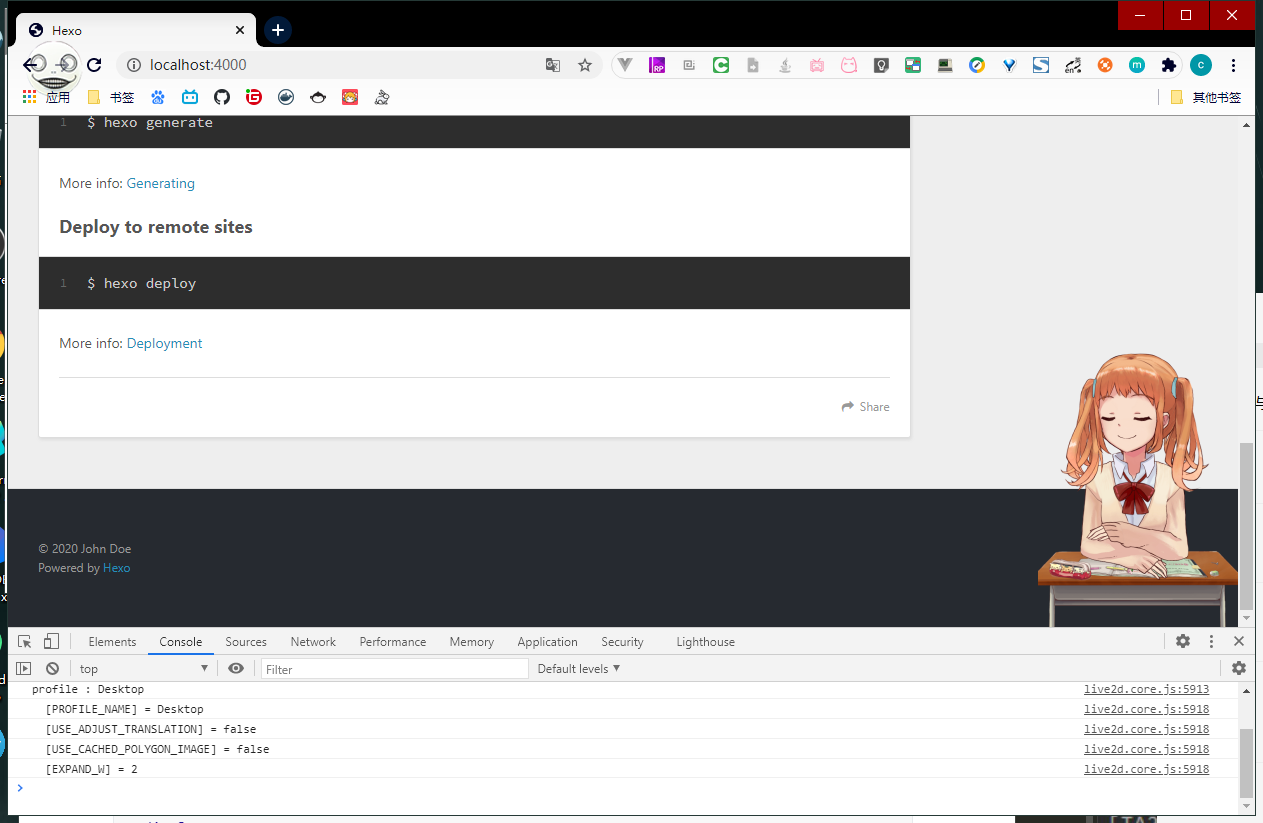The height and width of the screenshot is (823, 1263).
Task: Open the DevTools main settings gear
Action: click(1183, 642)
